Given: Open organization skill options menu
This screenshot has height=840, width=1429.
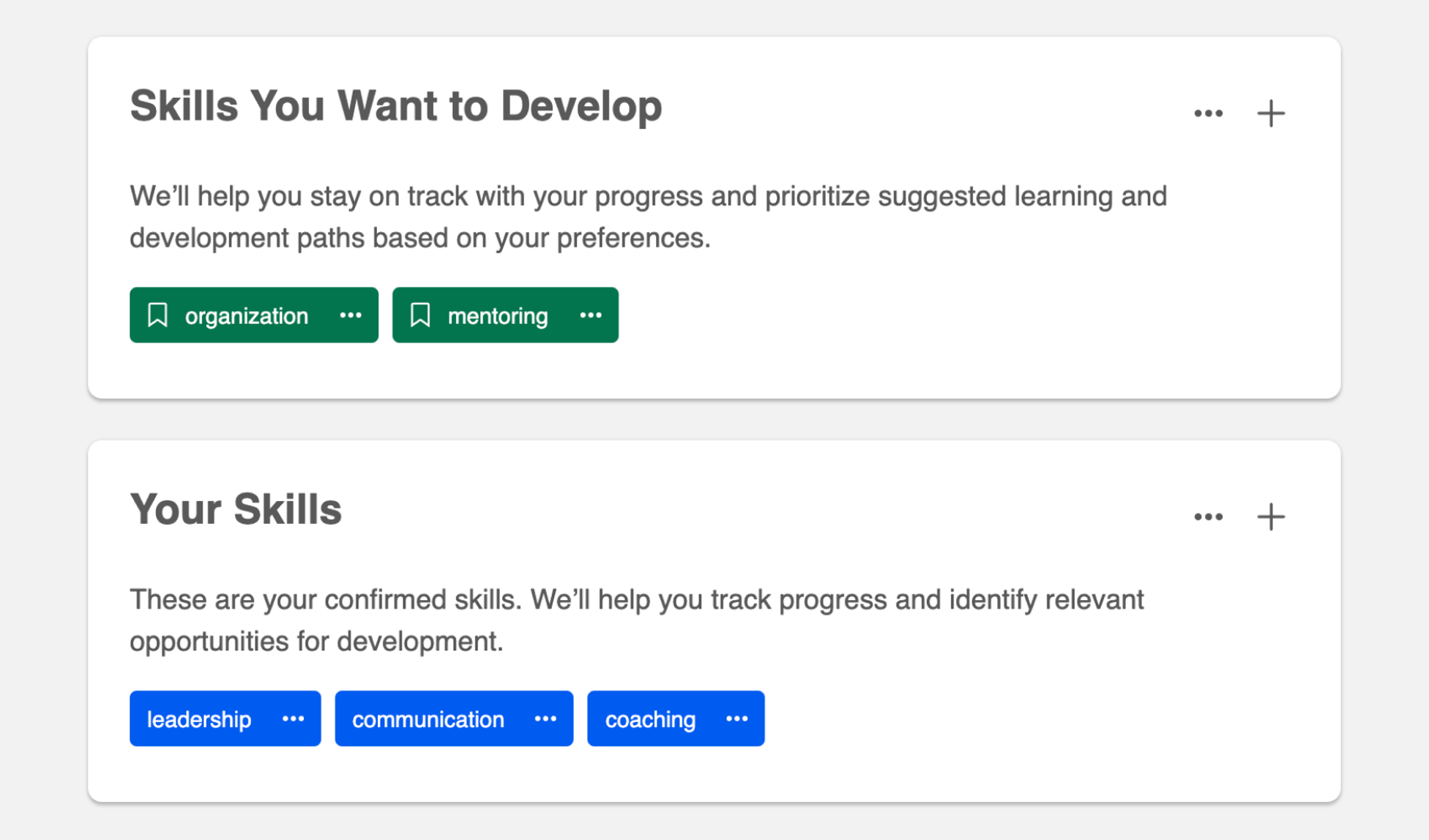Looking at the screenshot, I should 351,315.
